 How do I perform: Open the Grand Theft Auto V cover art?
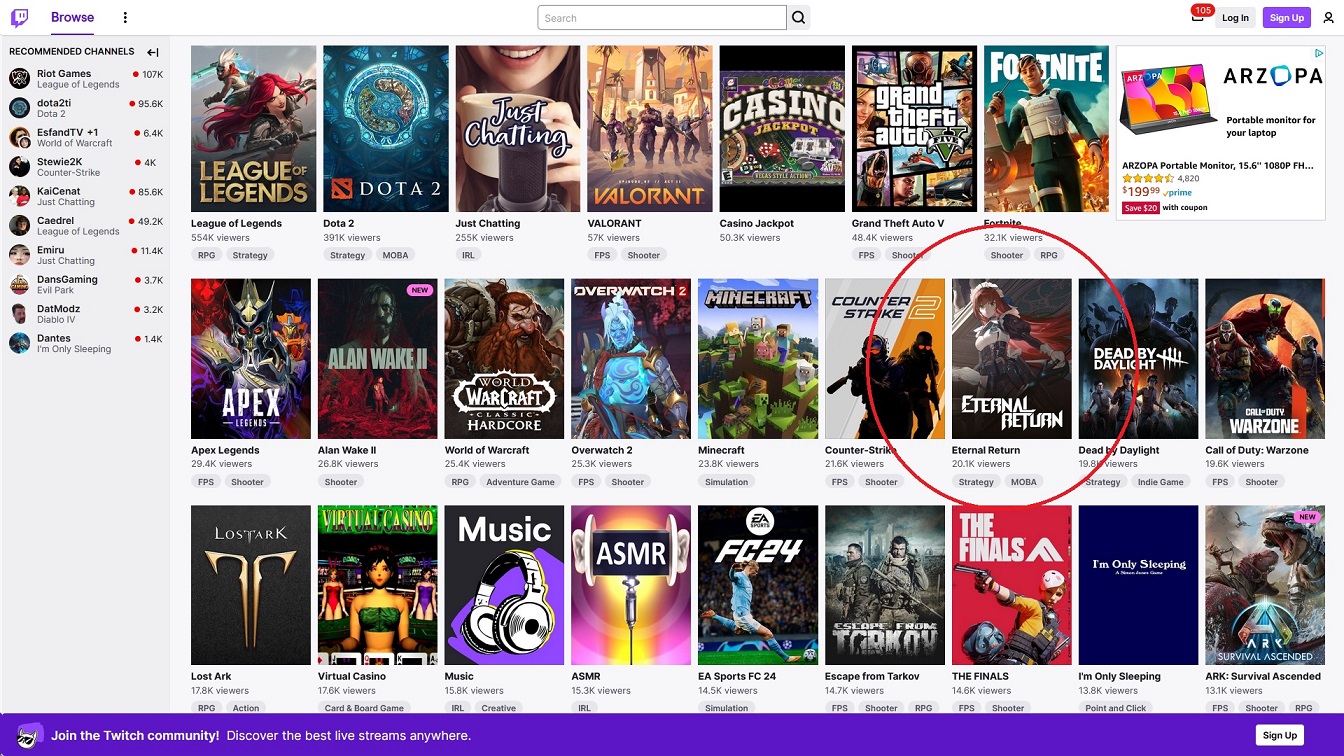914,128
